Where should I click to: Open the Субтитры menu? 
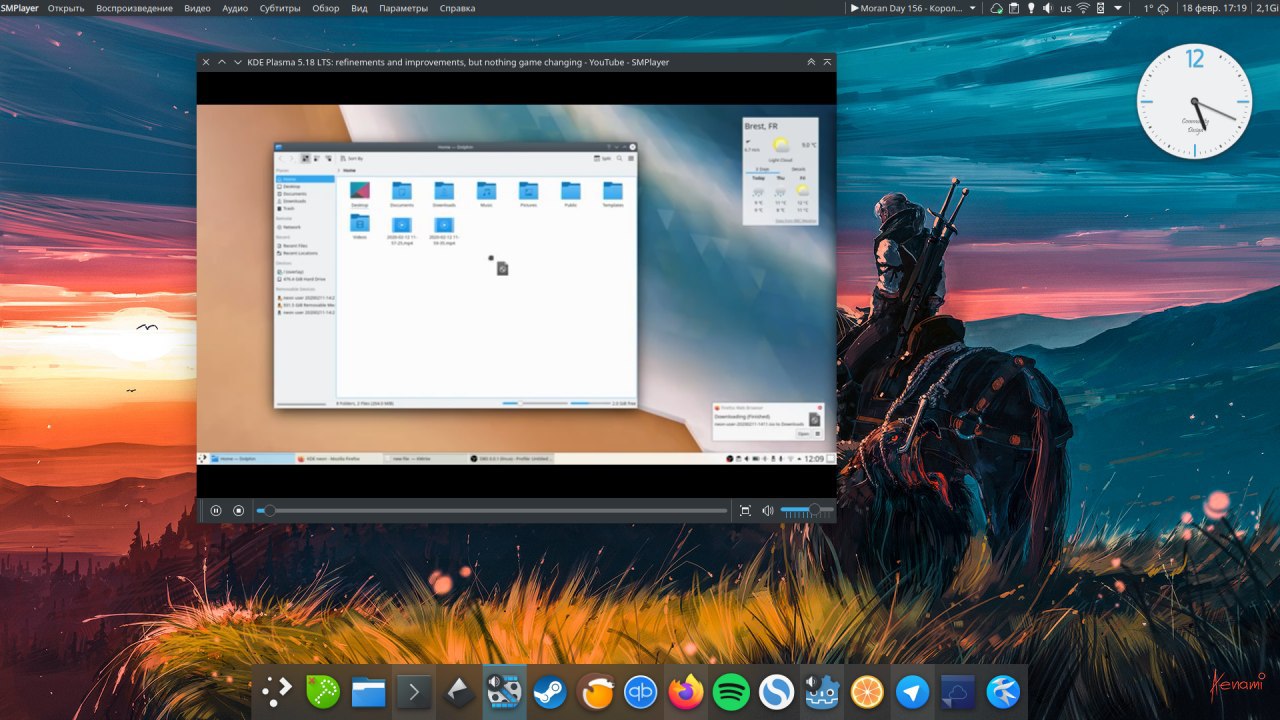pyautogui.click(x=280, y=8)
